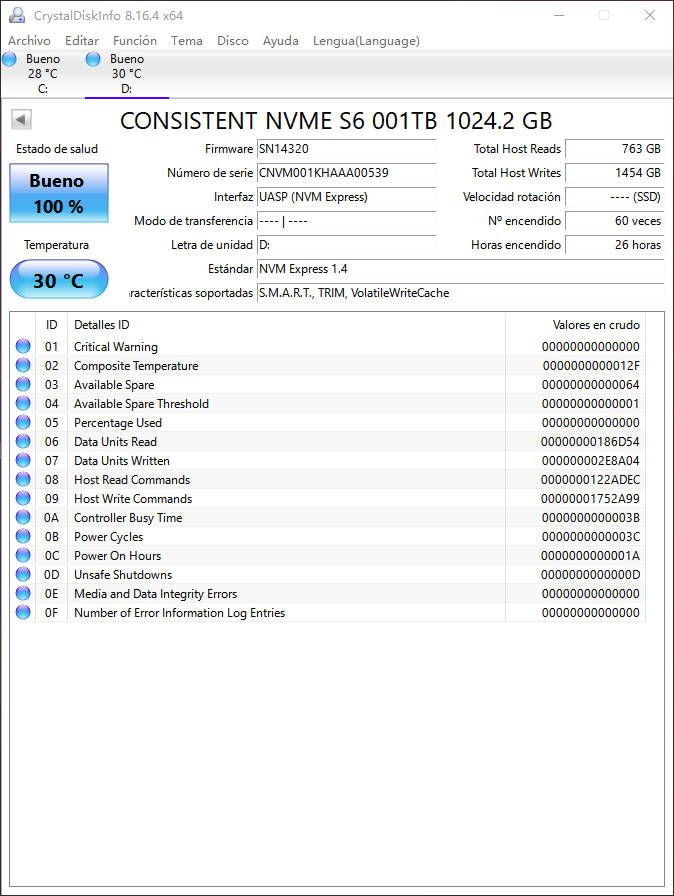
Task: Click the Valores en crudo column header
Action: pyautogui.click(x=575, y=325)
